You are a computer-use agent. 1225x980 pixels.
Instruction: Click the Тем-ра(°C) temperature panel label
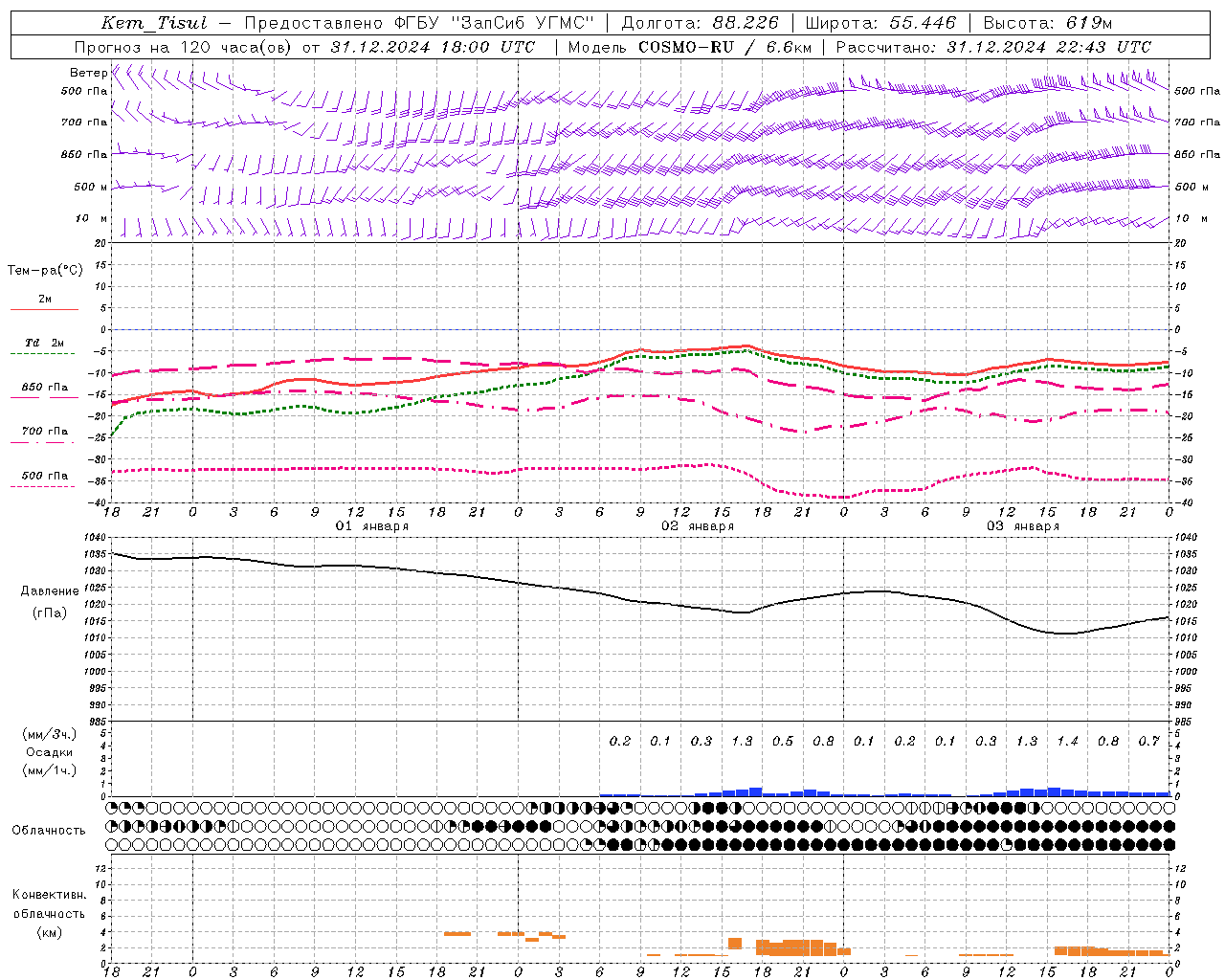coord(45,270)
